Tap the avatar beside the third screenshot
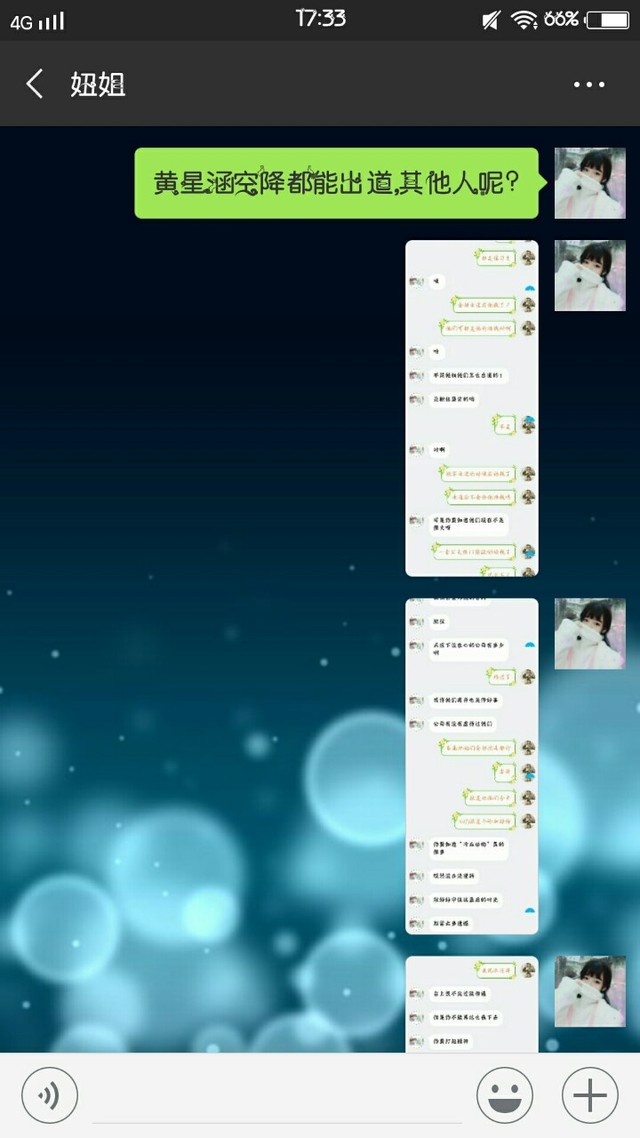Image resolution: width=640 pixels, height=1138 pixels. 590,990
